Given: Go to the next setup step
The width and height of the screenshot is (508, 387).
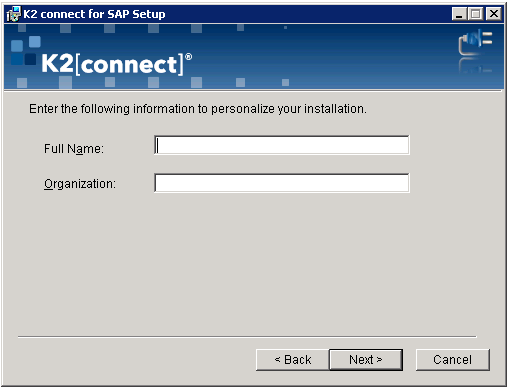Looking at the screenshot, I should point(366,360).
